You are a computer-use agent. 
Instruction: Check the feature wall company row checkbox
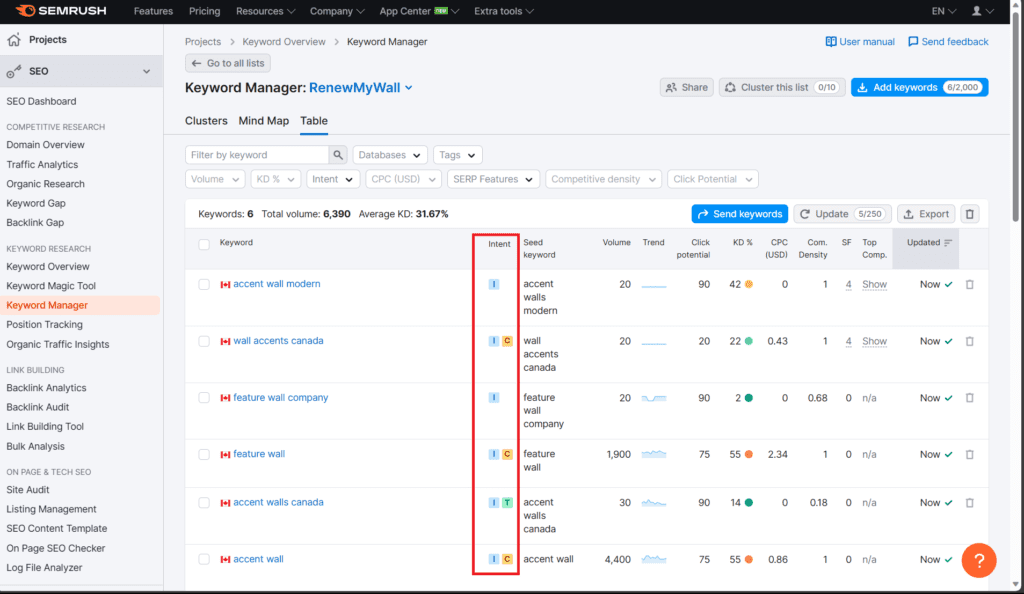point(204,398)
